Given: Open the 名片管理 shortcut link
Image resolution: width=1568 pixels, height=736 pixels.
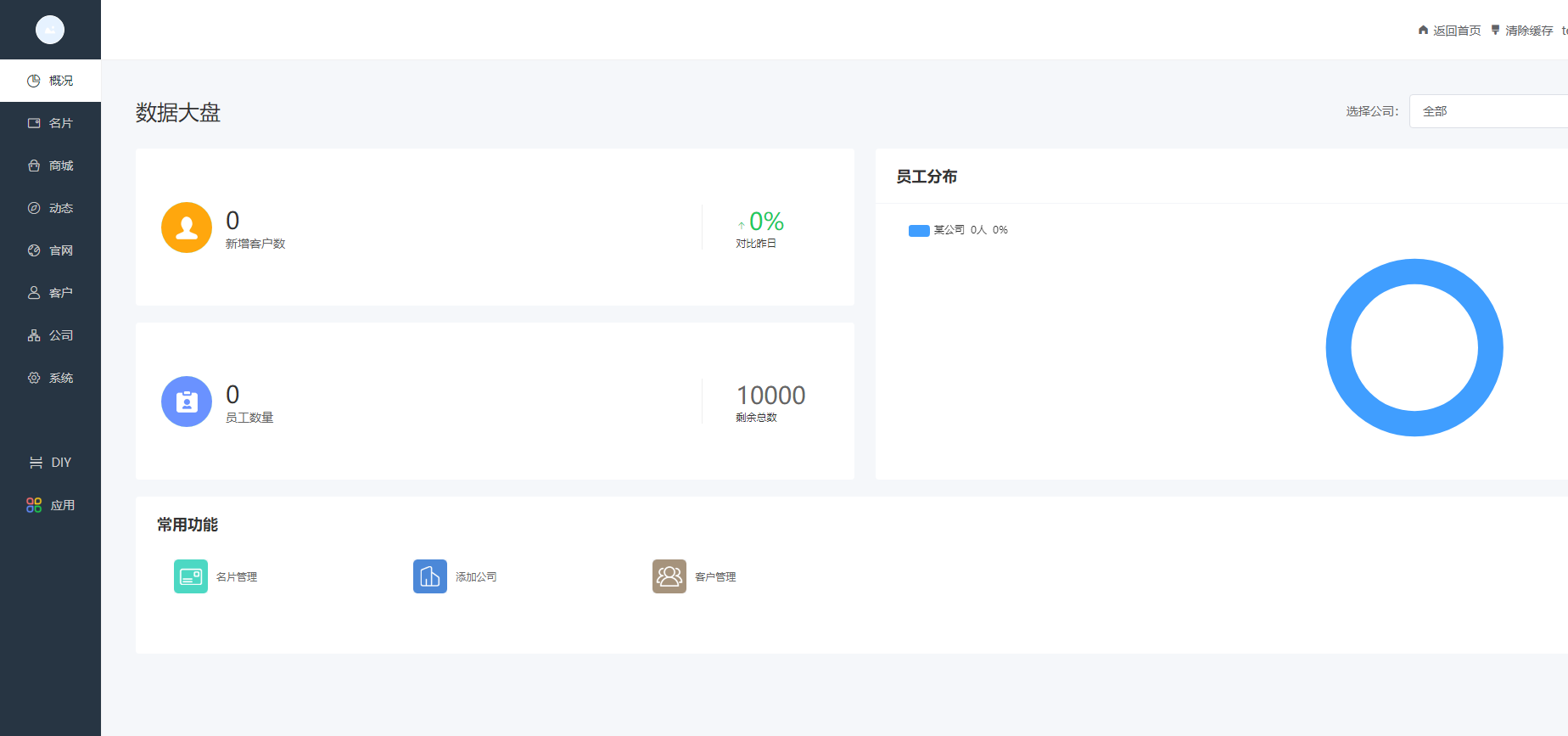Looking at the screenshot, I should 237,577.
